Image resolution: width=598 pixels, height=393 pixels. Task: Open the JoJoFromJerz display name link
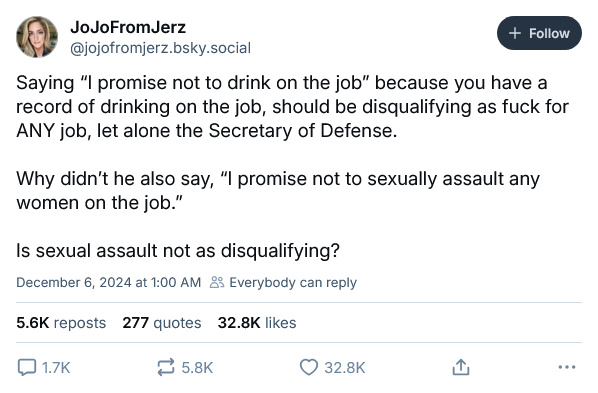coord(128,27)
